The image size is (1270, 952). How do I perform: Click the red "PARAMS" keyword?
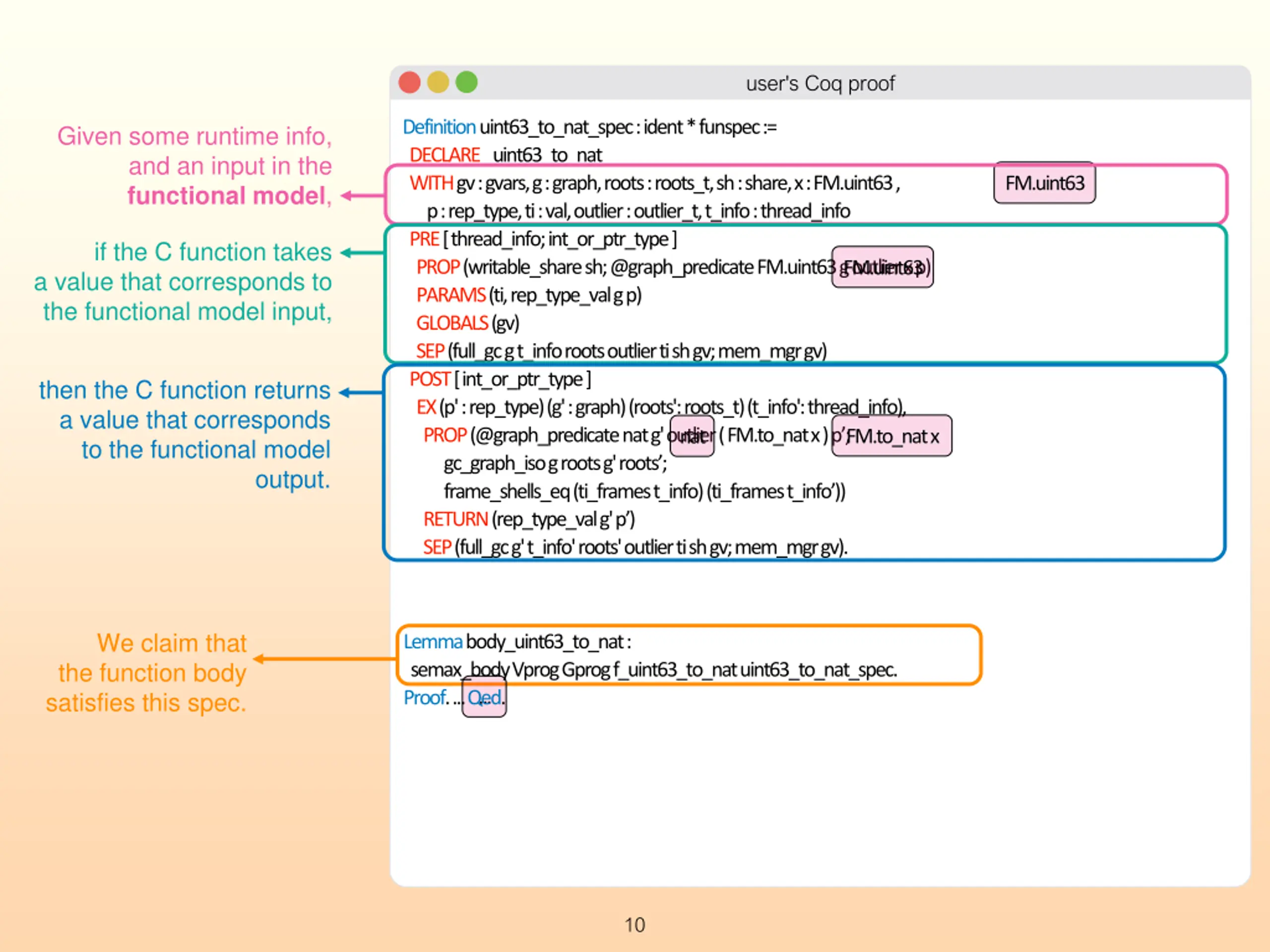click(450, 295)
